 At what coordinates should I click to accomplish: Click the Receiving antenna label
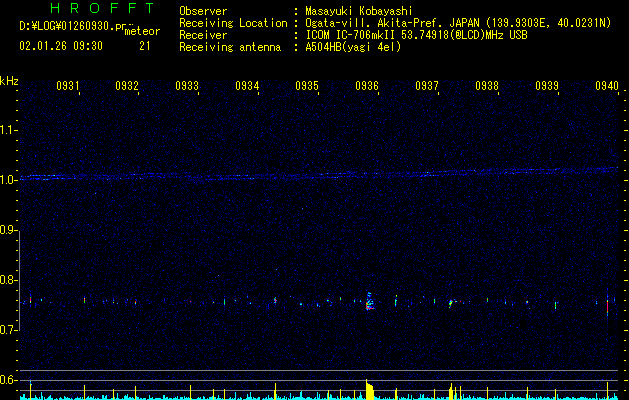click(x=230, y=47)
